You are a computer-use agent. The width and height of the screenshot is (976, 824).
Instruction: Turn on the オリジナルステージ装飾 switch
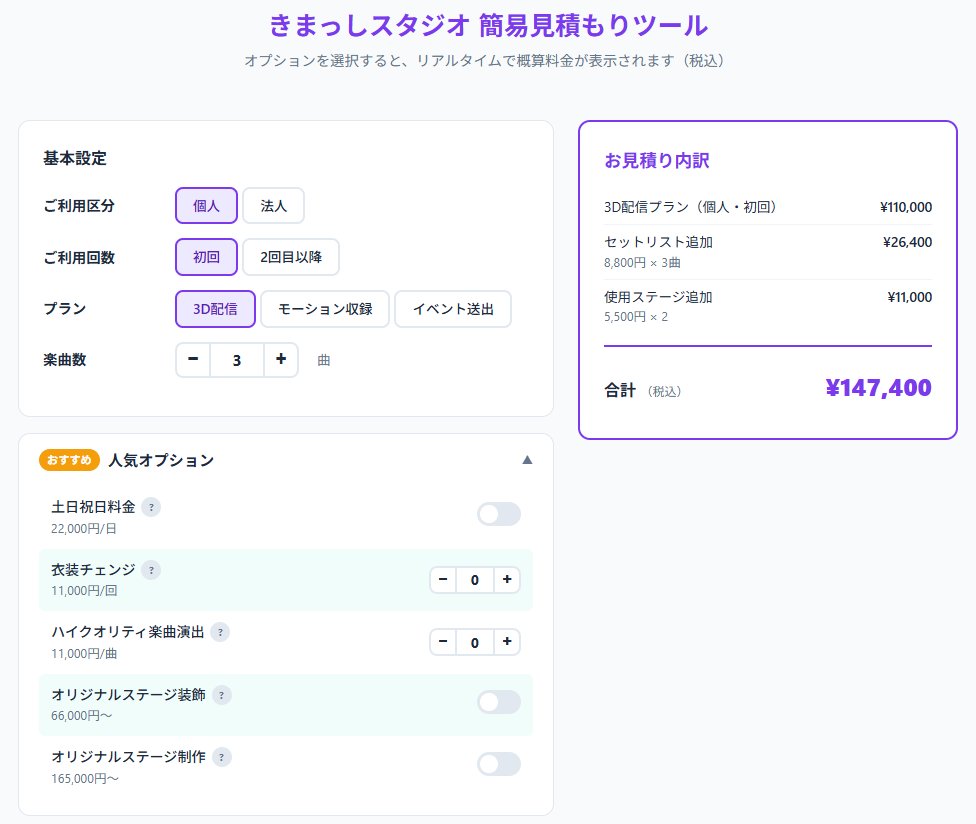(499, 703)
